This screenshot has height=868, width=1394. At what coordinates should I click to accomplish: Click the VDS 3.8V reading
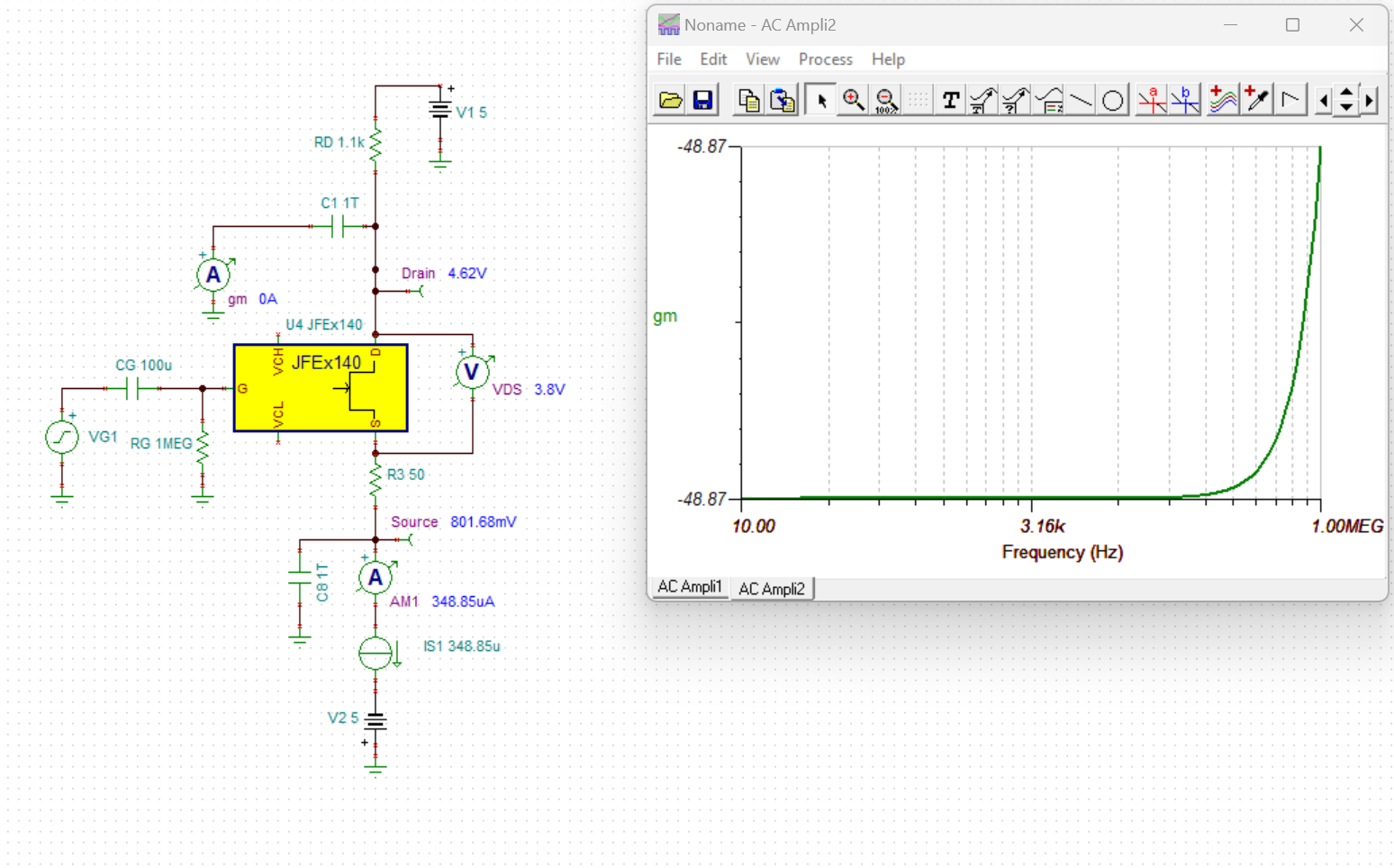529,389
